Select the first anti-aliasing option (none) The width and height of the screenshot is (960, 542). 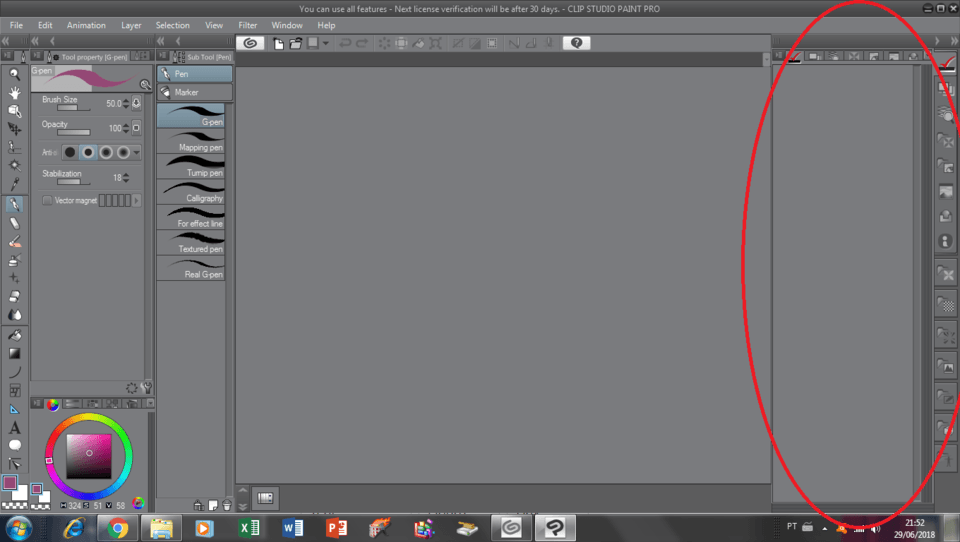click(x=70, y=152)
